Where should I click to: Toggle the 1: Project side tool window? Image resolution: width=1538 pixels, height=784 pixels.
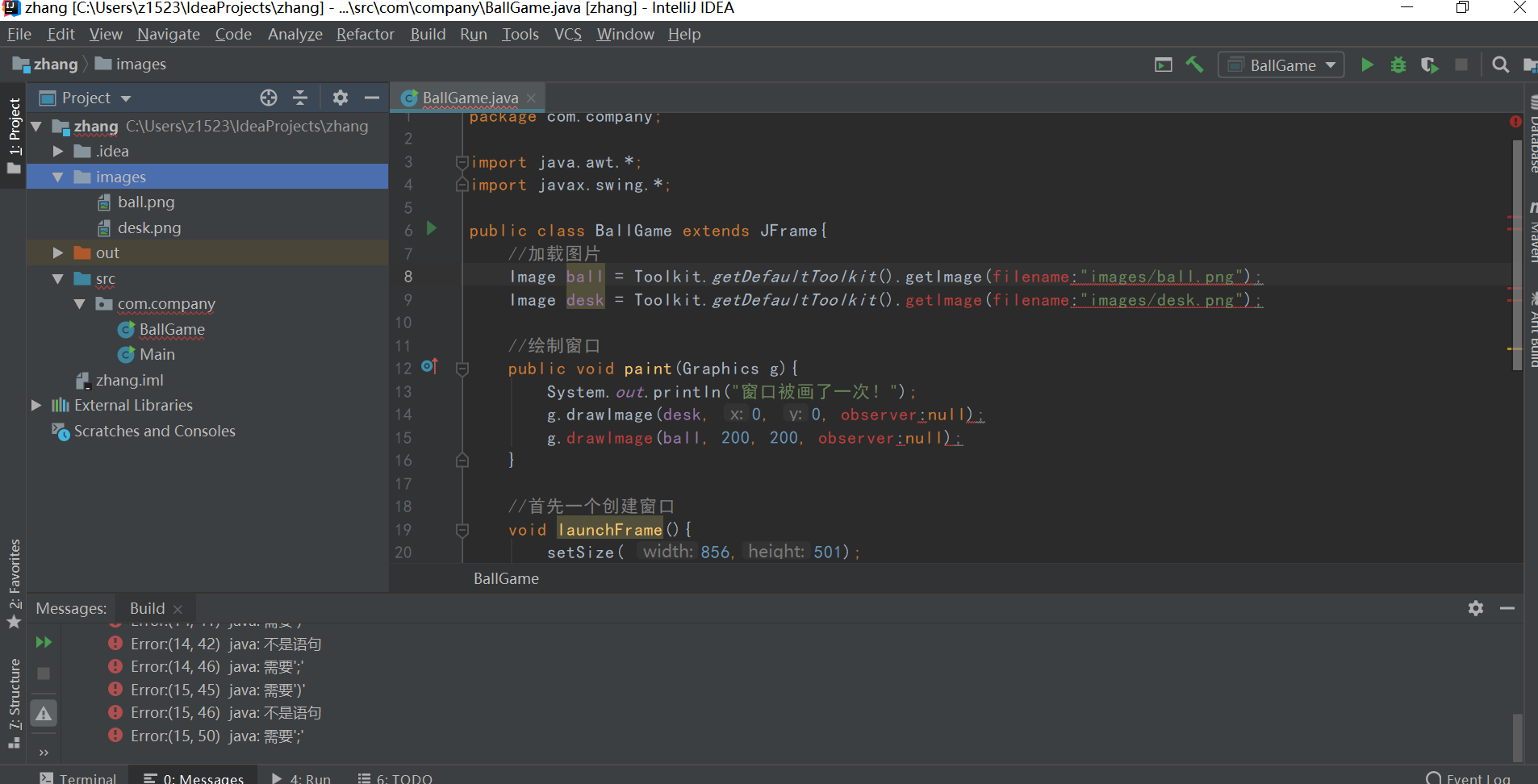tap(14, 136)
